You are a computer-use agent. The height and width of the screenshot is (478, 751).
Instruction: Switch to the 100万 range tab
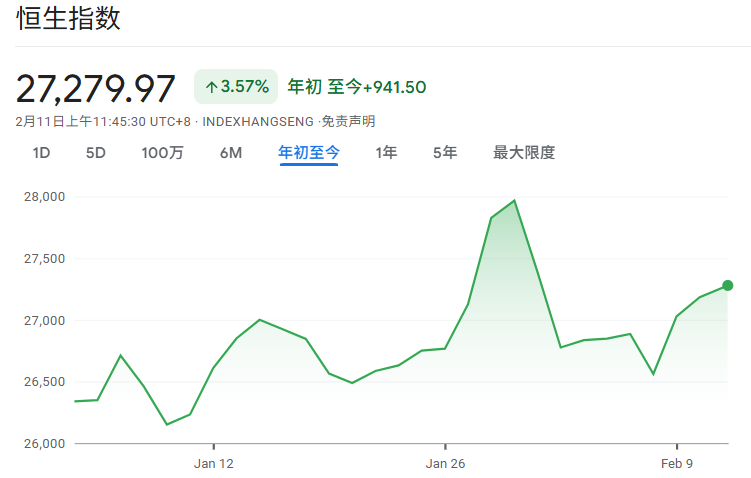click(x=162, y=153)
